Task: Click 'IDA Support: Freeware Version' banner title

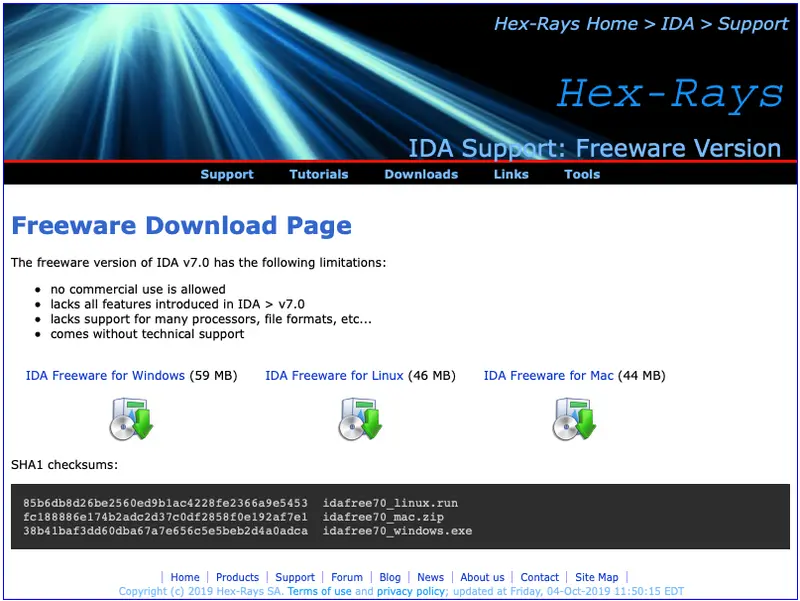Action: (594, 148)
